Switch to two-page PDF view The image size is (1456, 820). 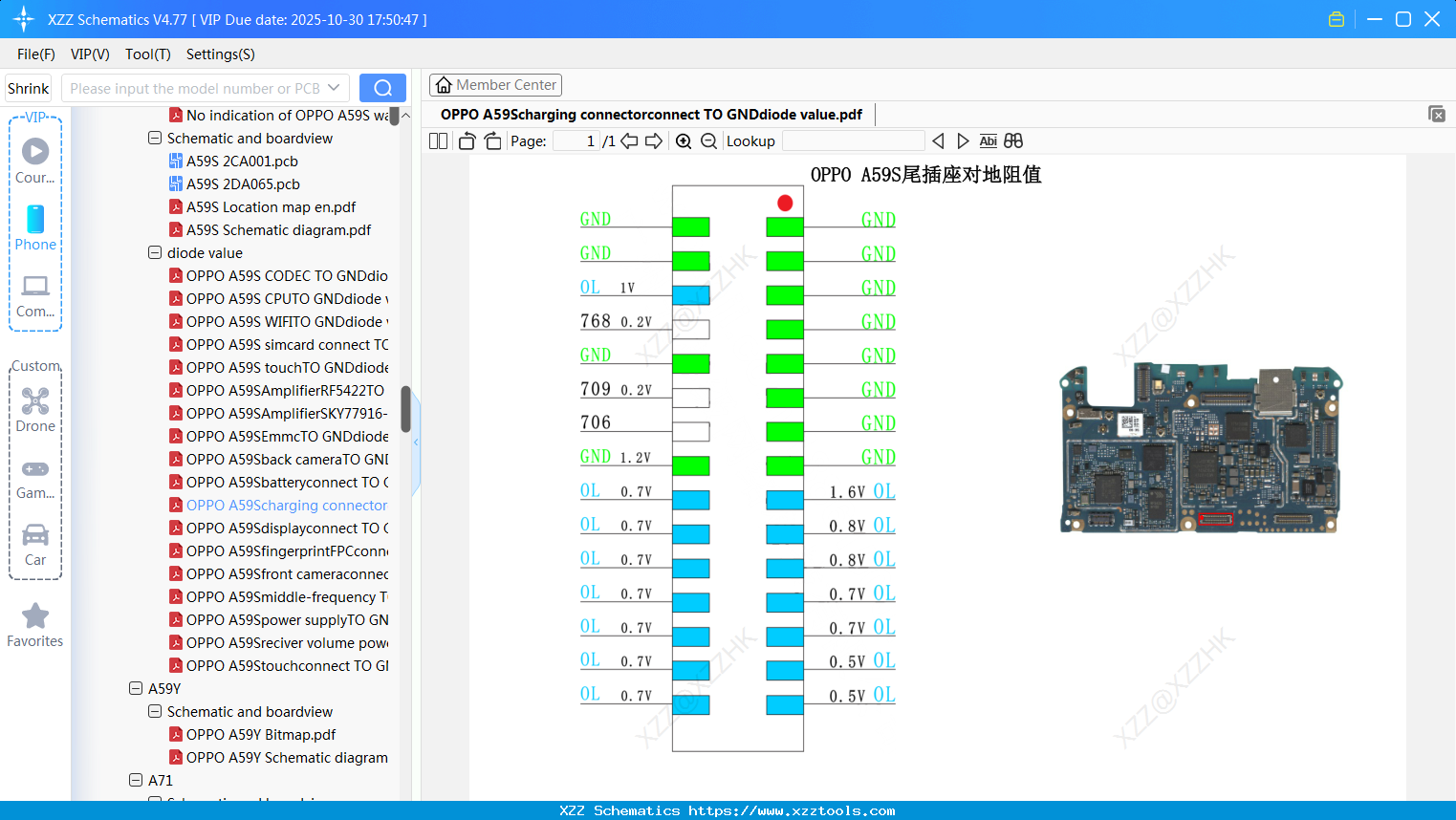(438, 140)
